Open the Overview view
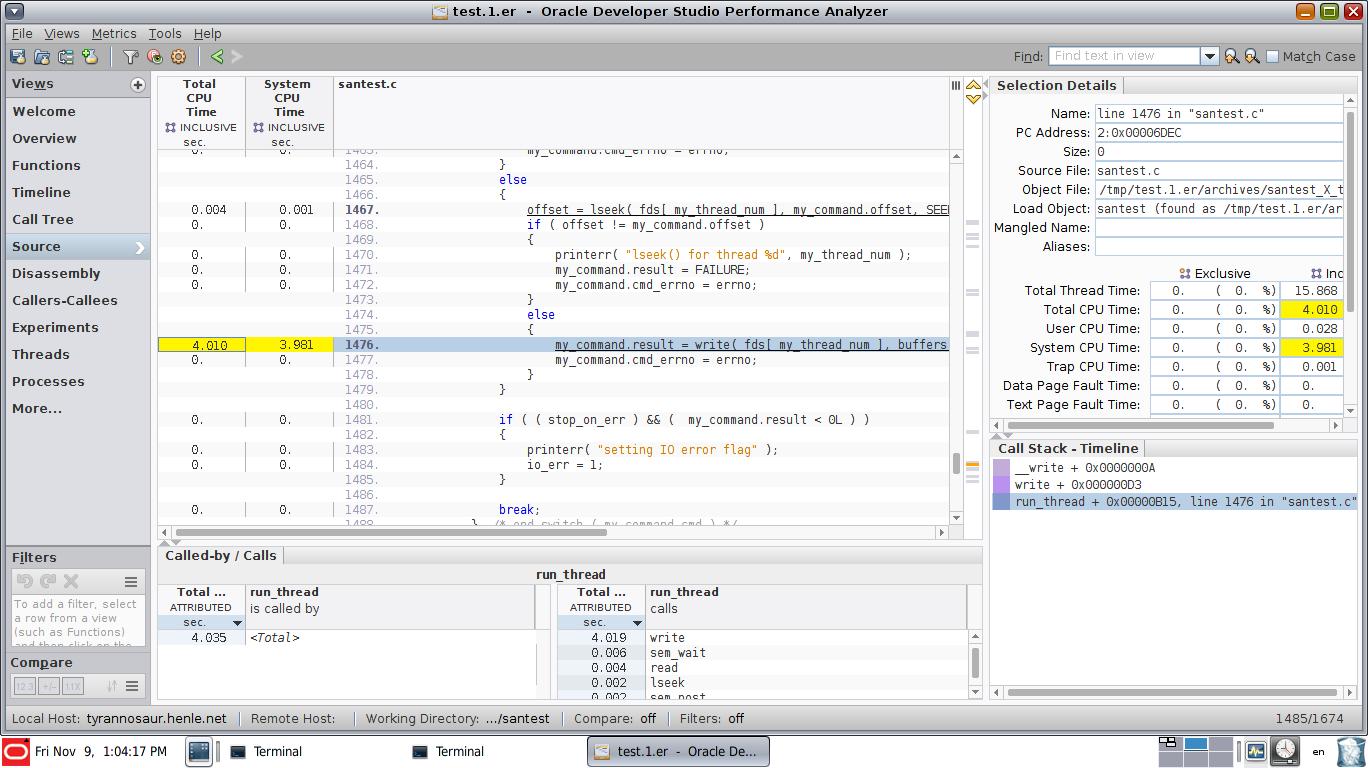1368x768 pixels. point(78,139)
